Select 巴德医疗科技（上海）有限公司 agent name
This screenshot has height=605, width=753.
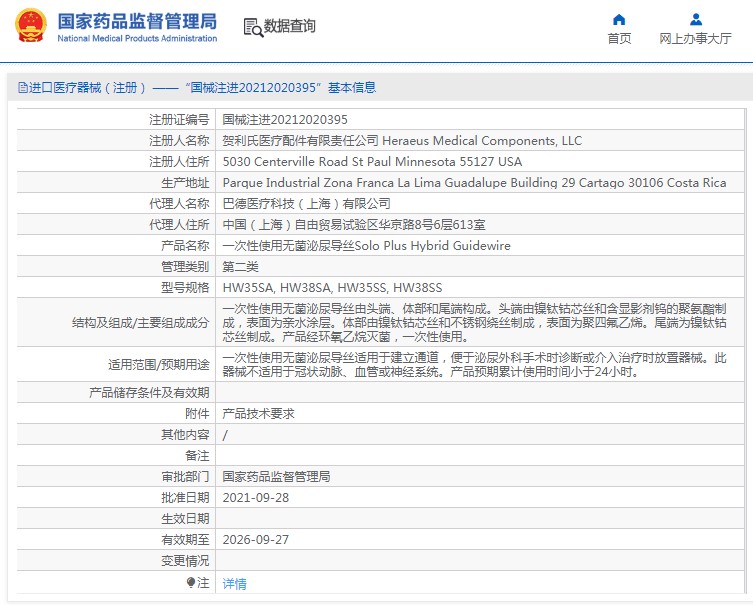coord(306,204)
